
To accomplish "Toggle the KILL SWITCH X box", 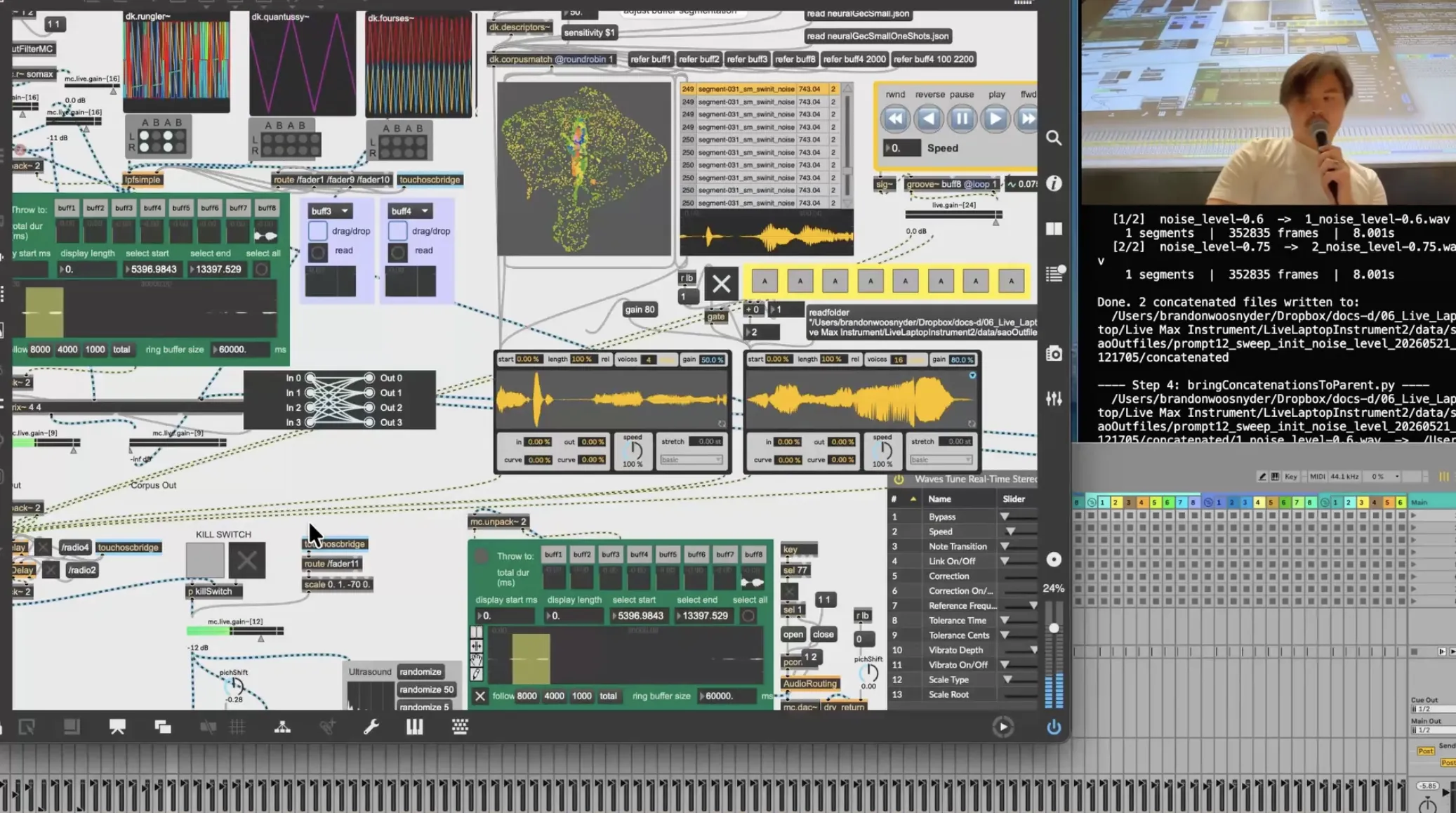I will click(246, 560).
